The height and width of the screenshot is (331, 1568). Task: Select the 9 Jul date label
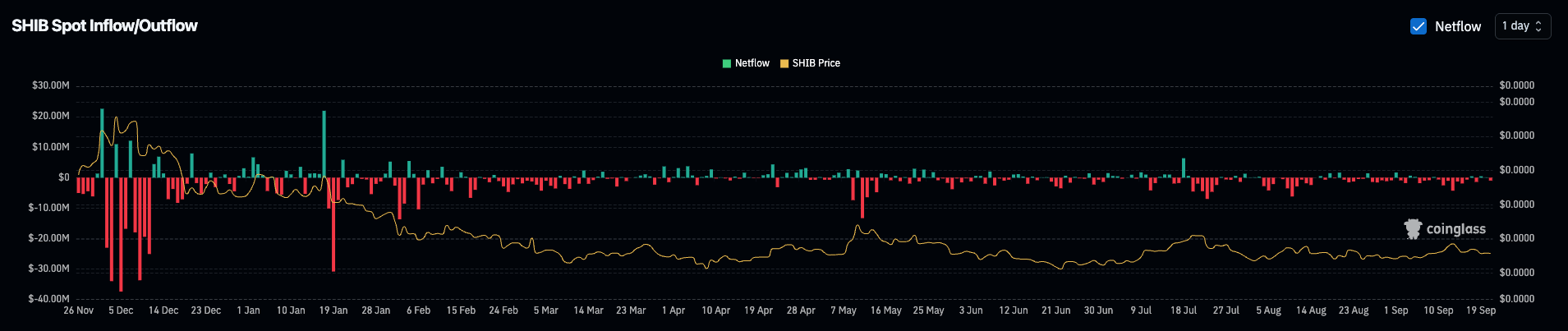(1141, 310)
